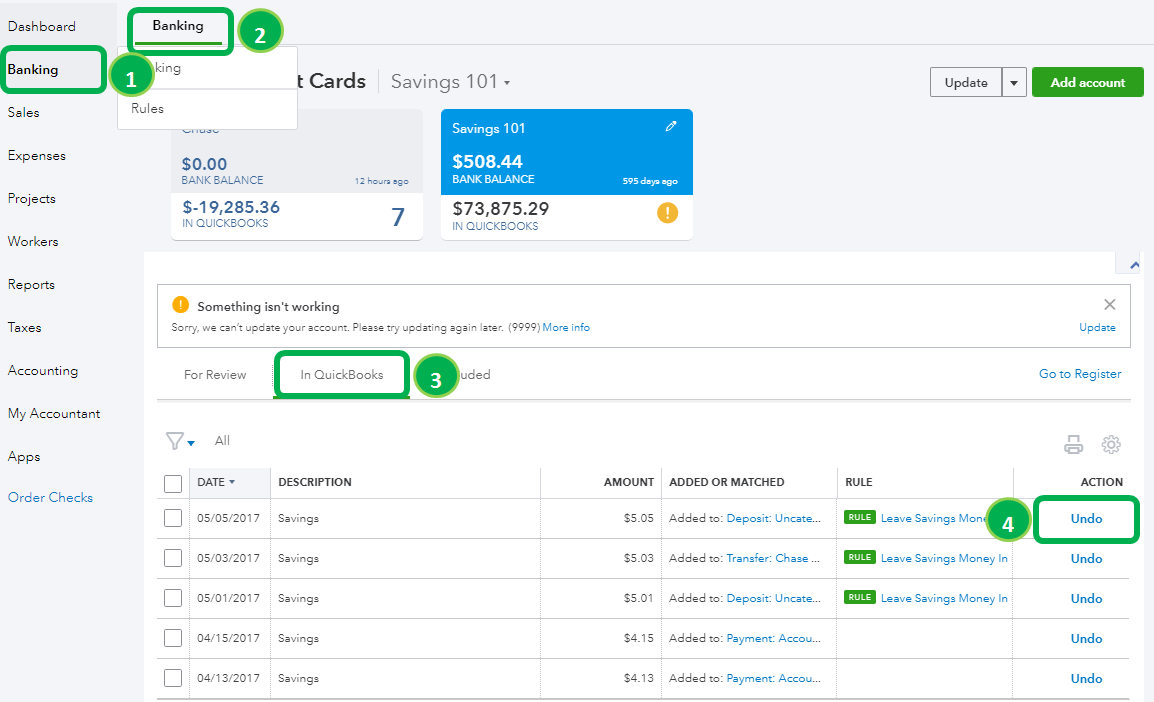The height and width of the screenshot is (702, 1154).
Task: Click the RULE column header
Action: pyautogui.click(x=858, y=482)
